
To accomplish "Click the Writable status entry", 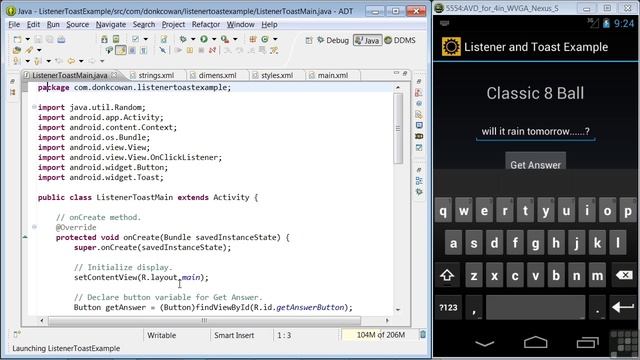I will coord(162,335).
